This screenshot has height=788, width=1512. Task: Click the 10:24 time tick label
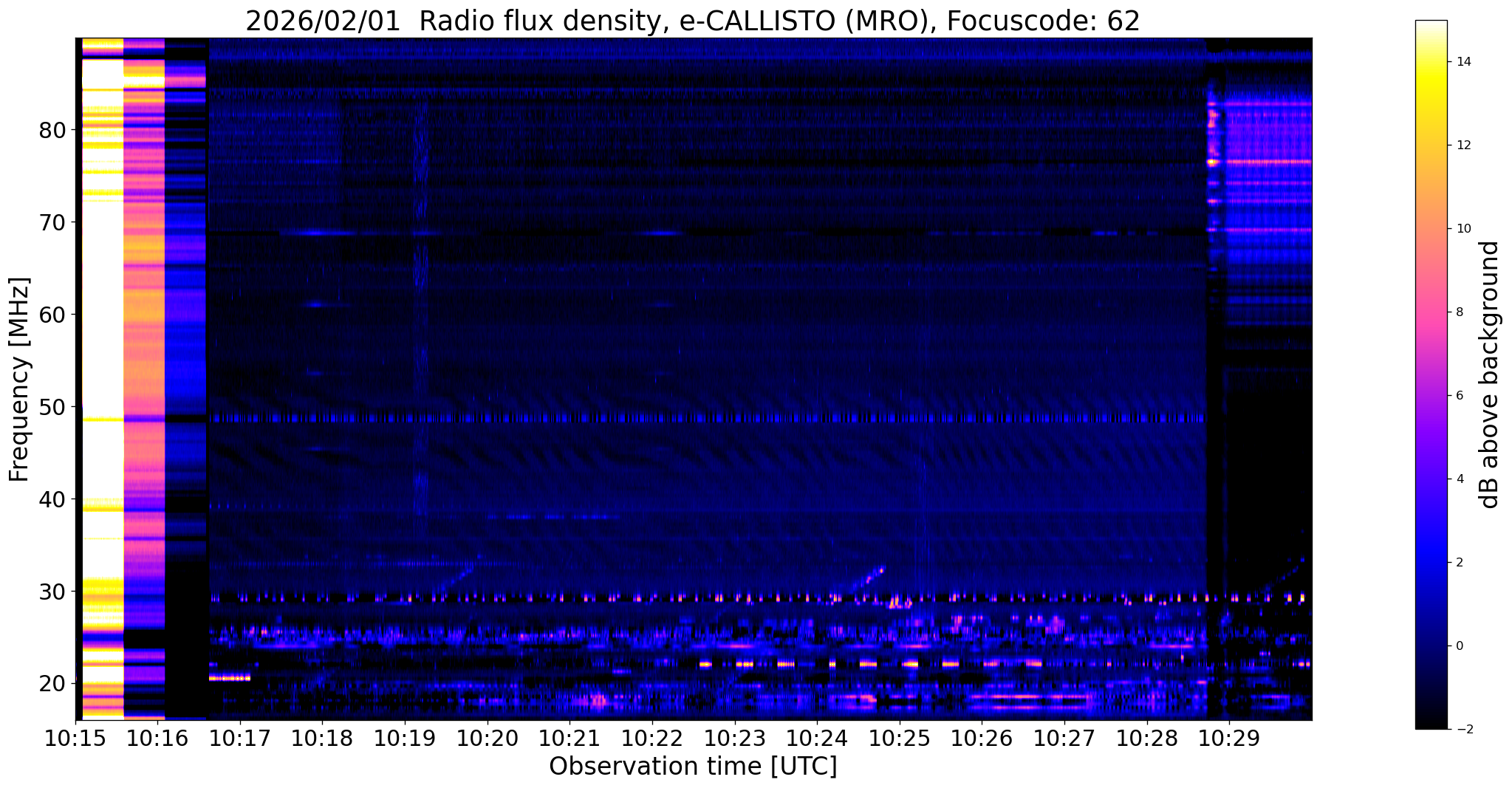817,739
